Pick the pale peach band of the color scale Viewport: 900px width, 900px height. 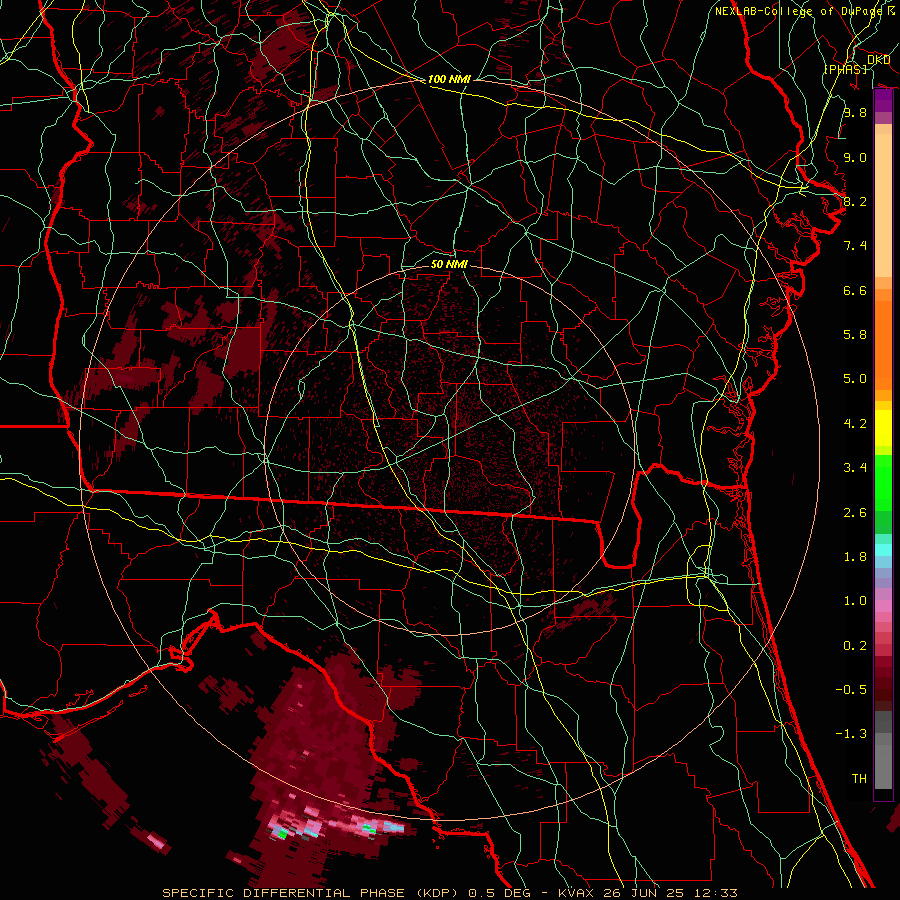tap(883, 205)
